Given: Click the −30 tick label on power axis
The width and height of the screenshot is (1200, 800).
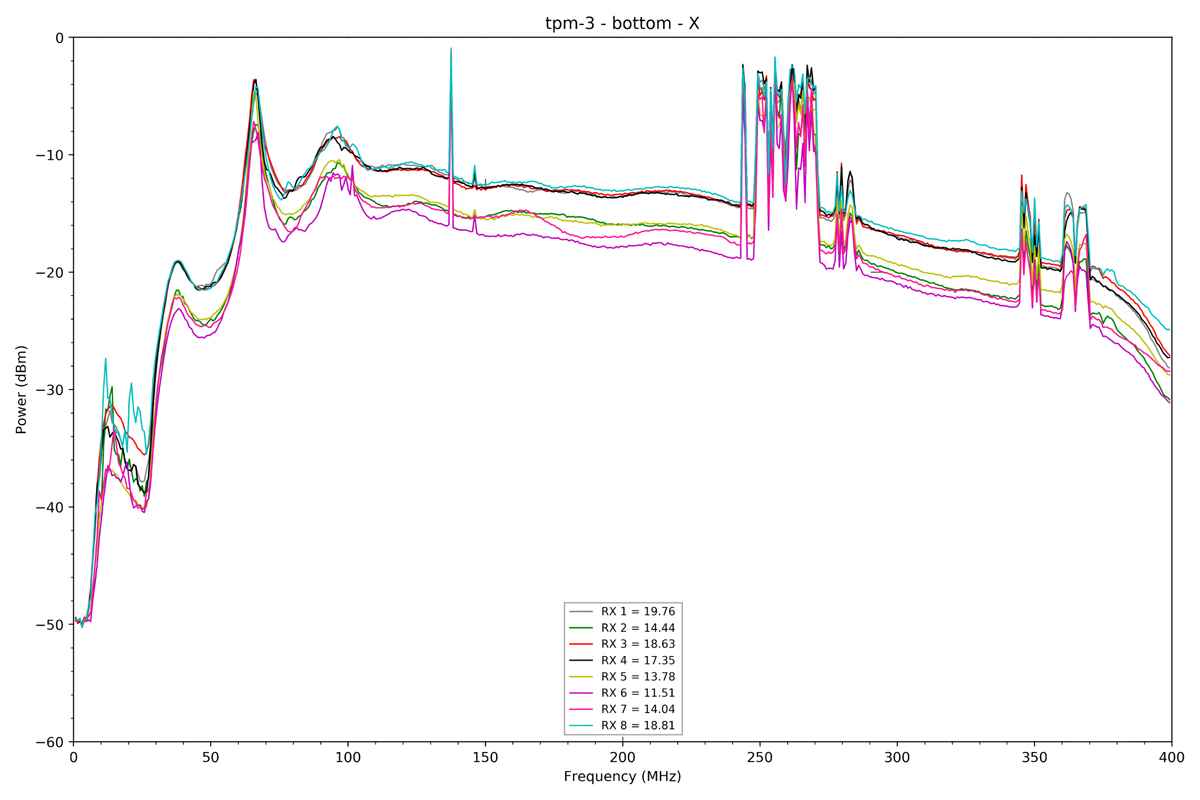Looking at the screenshot, I should coord(49,390).
